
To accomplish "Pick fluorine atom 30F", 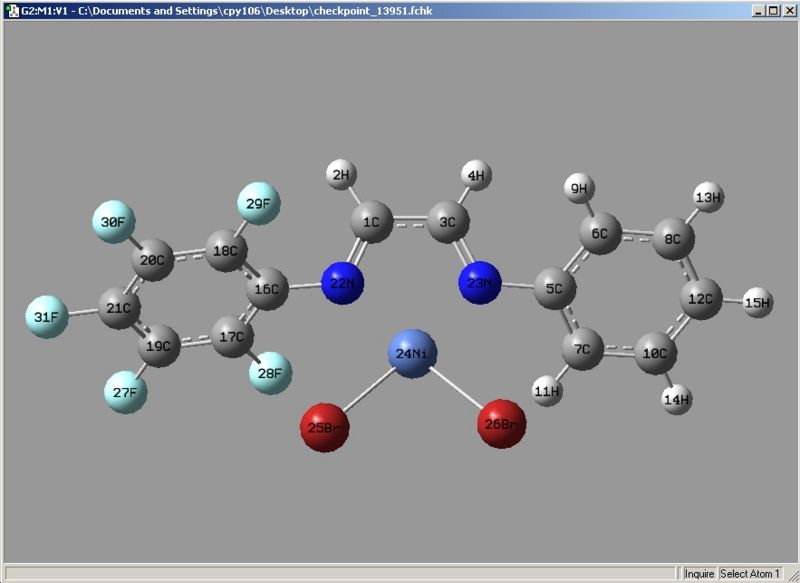I will [114, 222].
